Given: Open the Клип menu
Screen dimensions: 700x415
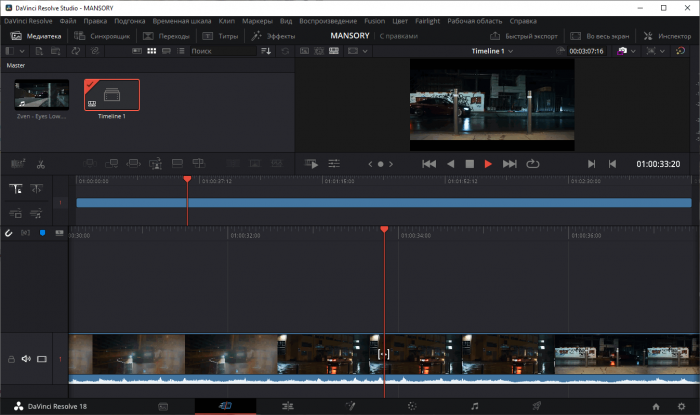Looking at the screenshot, I should tap(226, 21).
